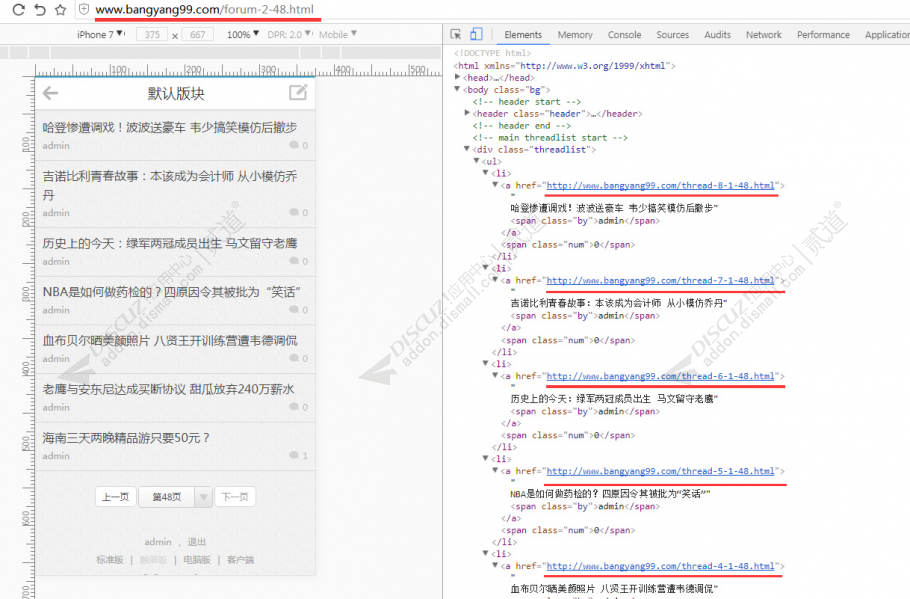Switch to the Elements tab
Image resolution: width=910 pixels, height=599 pixels.
pyautogui.click(x=523, y=35)
